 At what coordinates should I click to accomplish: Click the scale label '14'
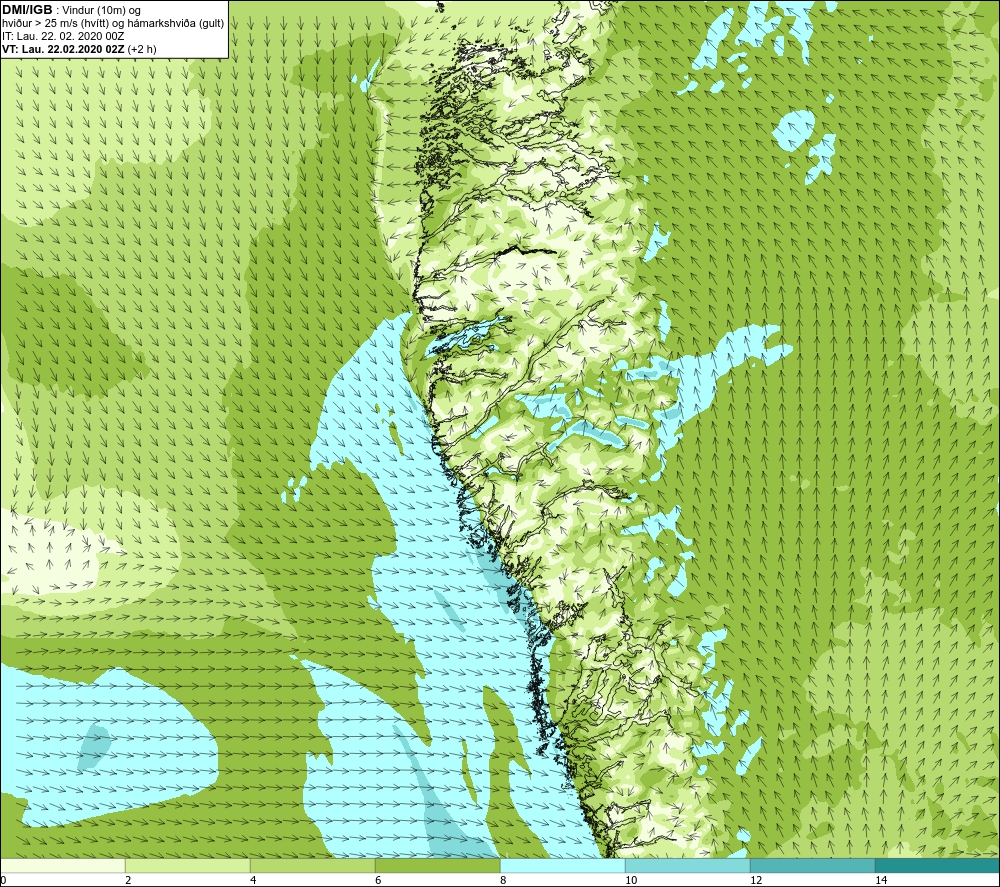pyautogui.click(x=881, y=881)
